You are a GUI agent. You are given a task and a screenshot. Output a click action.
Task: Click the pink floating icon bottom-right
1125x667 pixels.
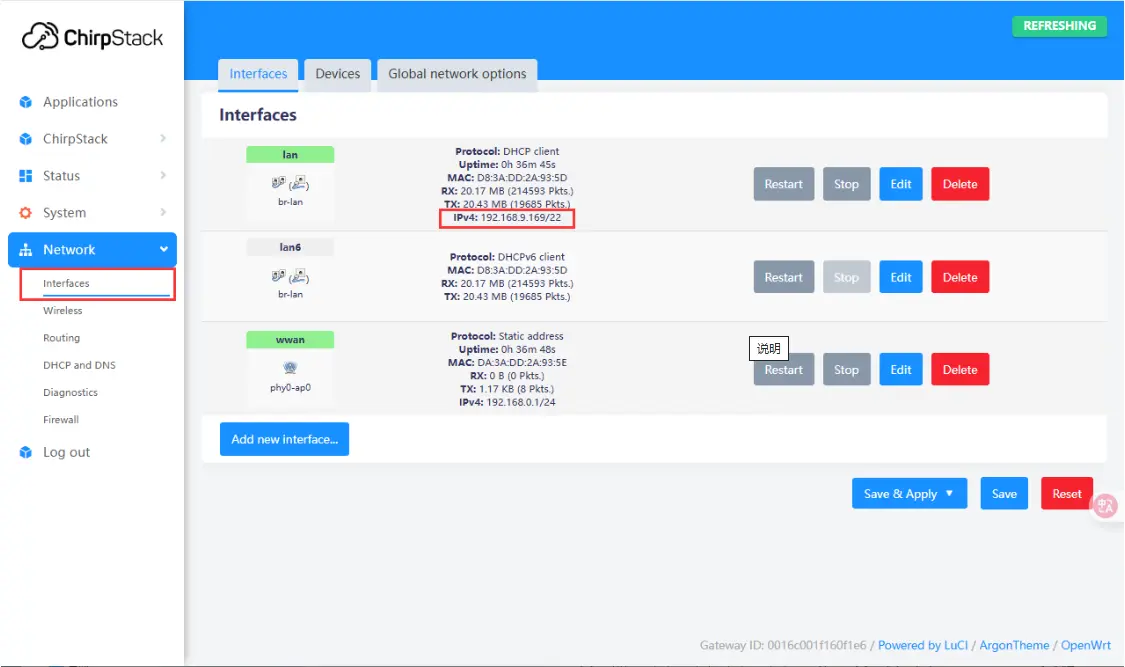(x=1104, y=506)
